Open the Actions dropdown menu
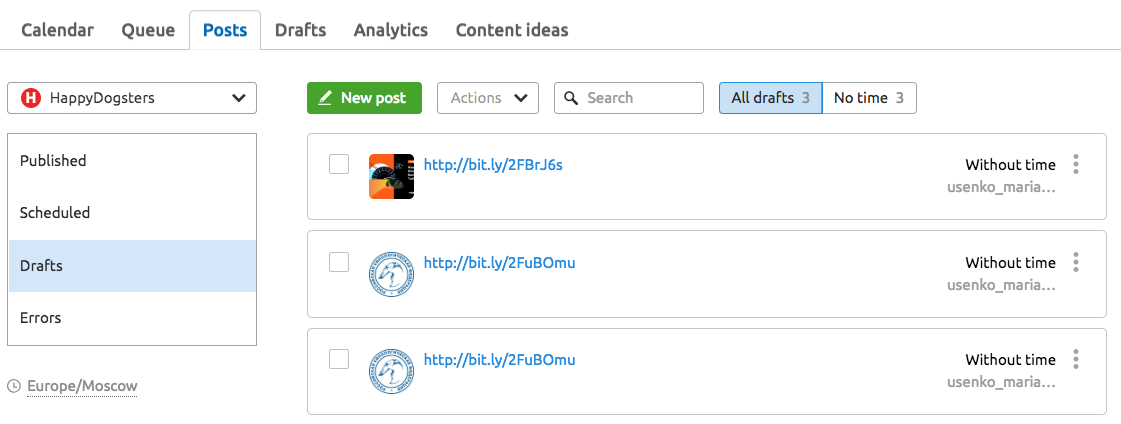Image resolution: width=1121 pixels, height=424 pixels. (x=488, y=98)
